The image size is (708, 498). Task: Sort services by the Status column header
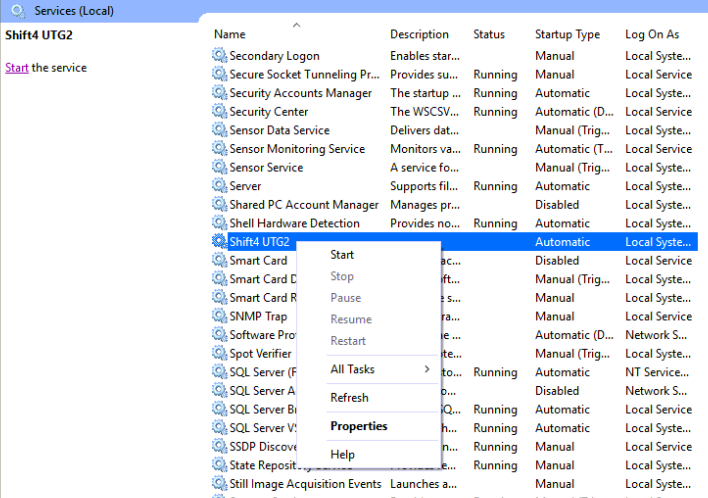[489, 34]
